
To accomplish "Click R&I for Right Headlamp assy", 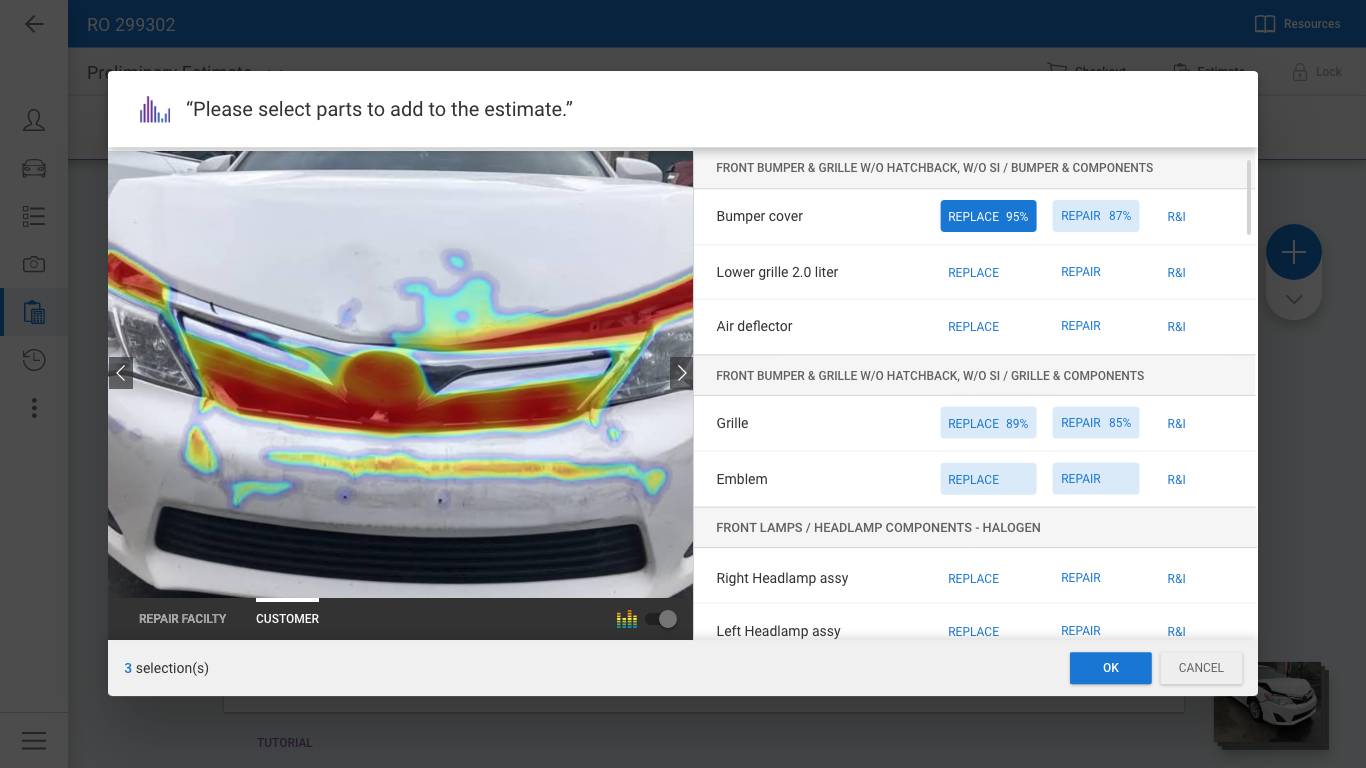I will pos(1176,579).
